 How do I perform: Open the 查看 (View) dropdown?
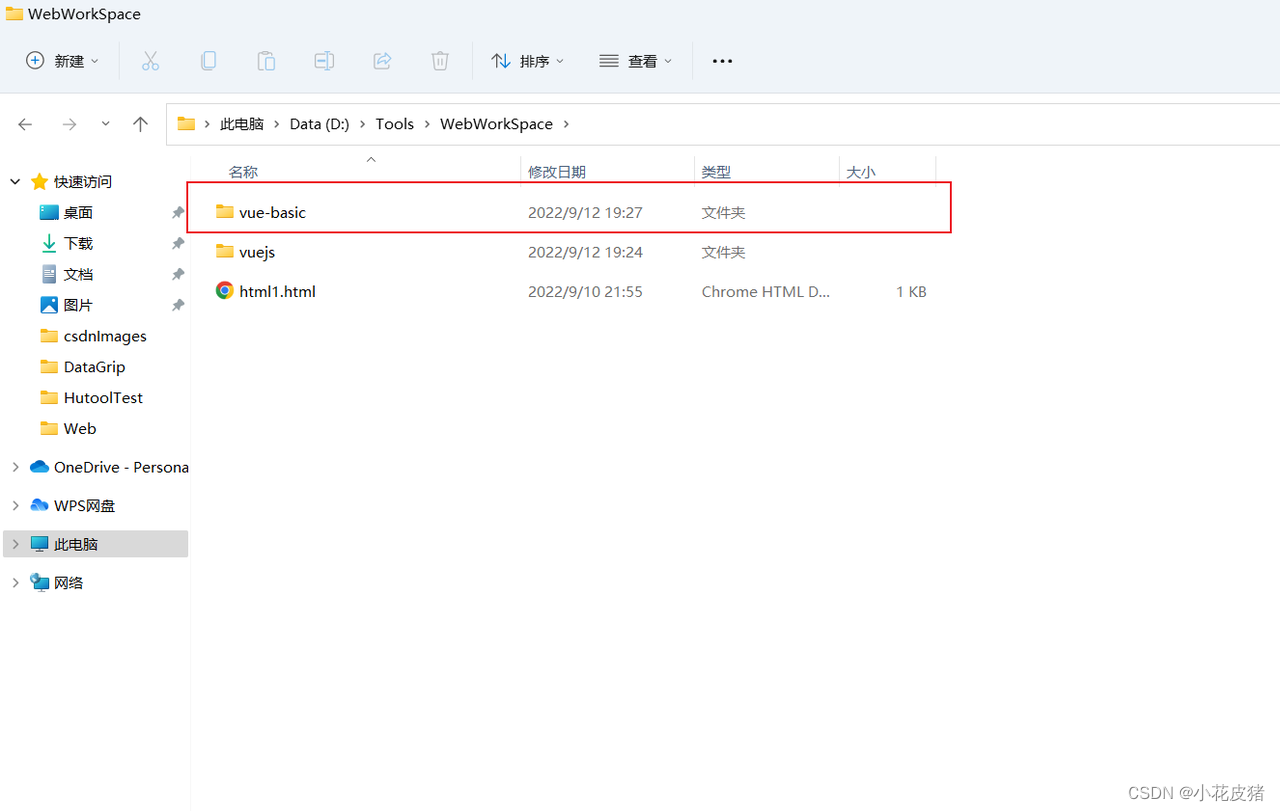point(636,61)
